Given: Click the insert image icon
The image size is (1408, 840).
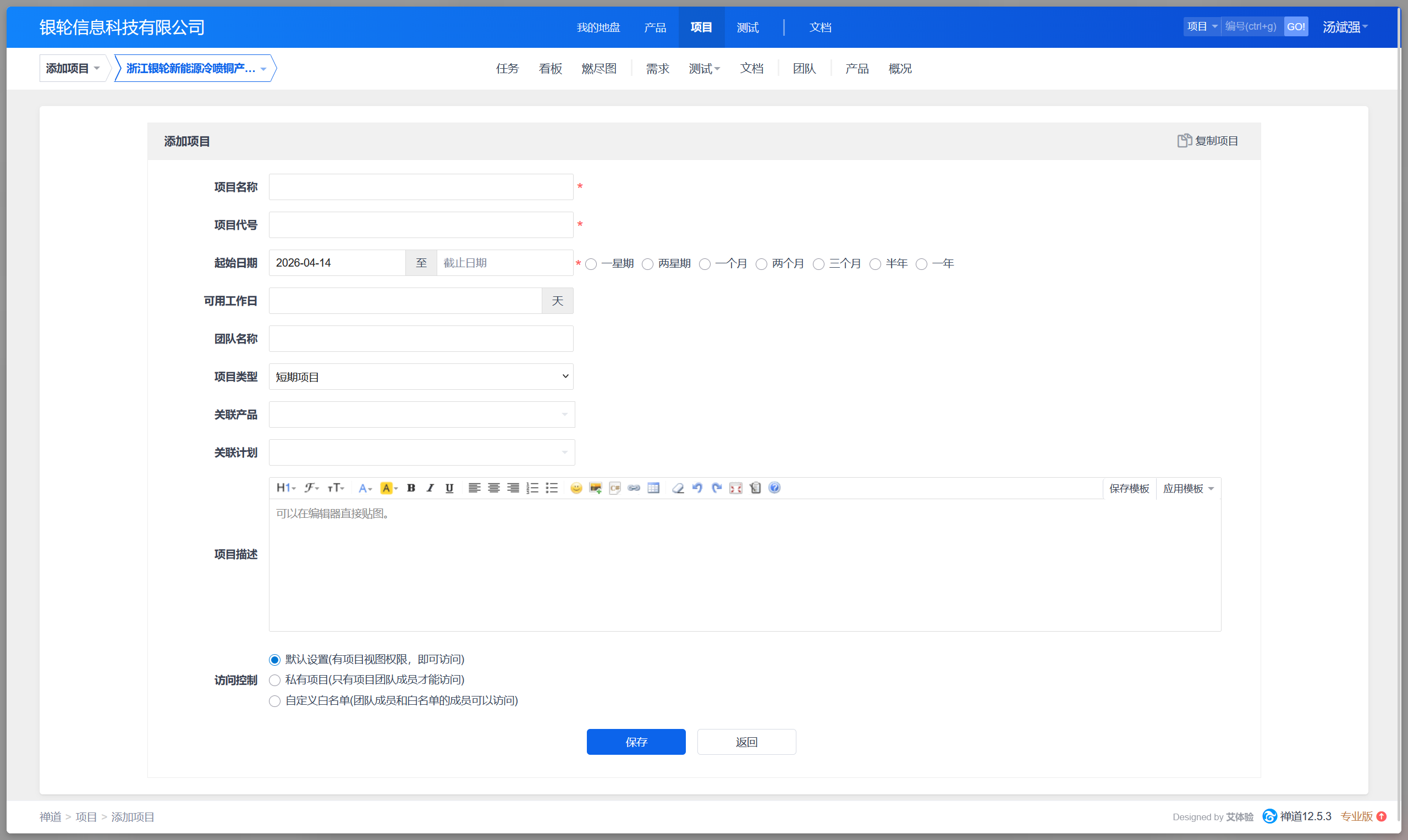Looking at the screenshot, I should (595, 488).
